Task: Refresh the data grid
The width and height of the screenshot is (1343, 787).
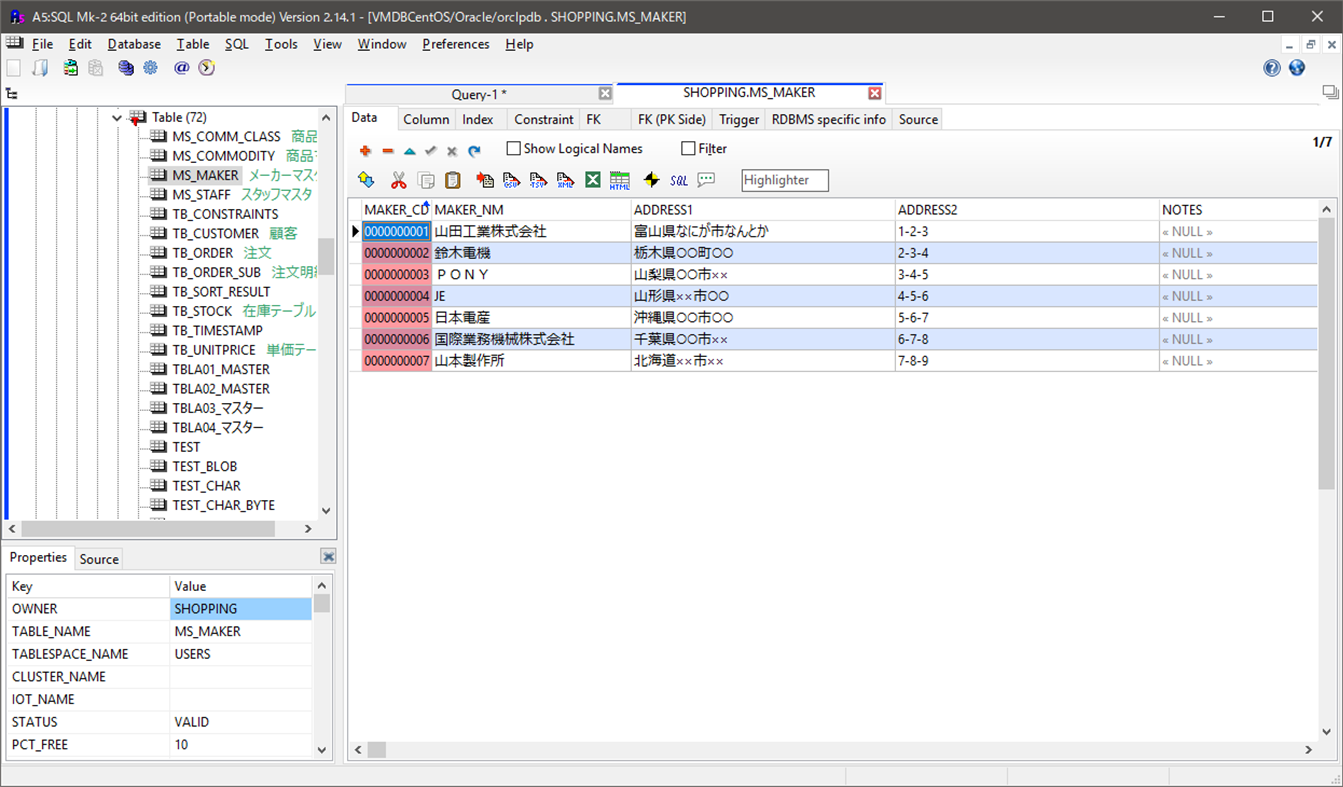Action: 473,150
